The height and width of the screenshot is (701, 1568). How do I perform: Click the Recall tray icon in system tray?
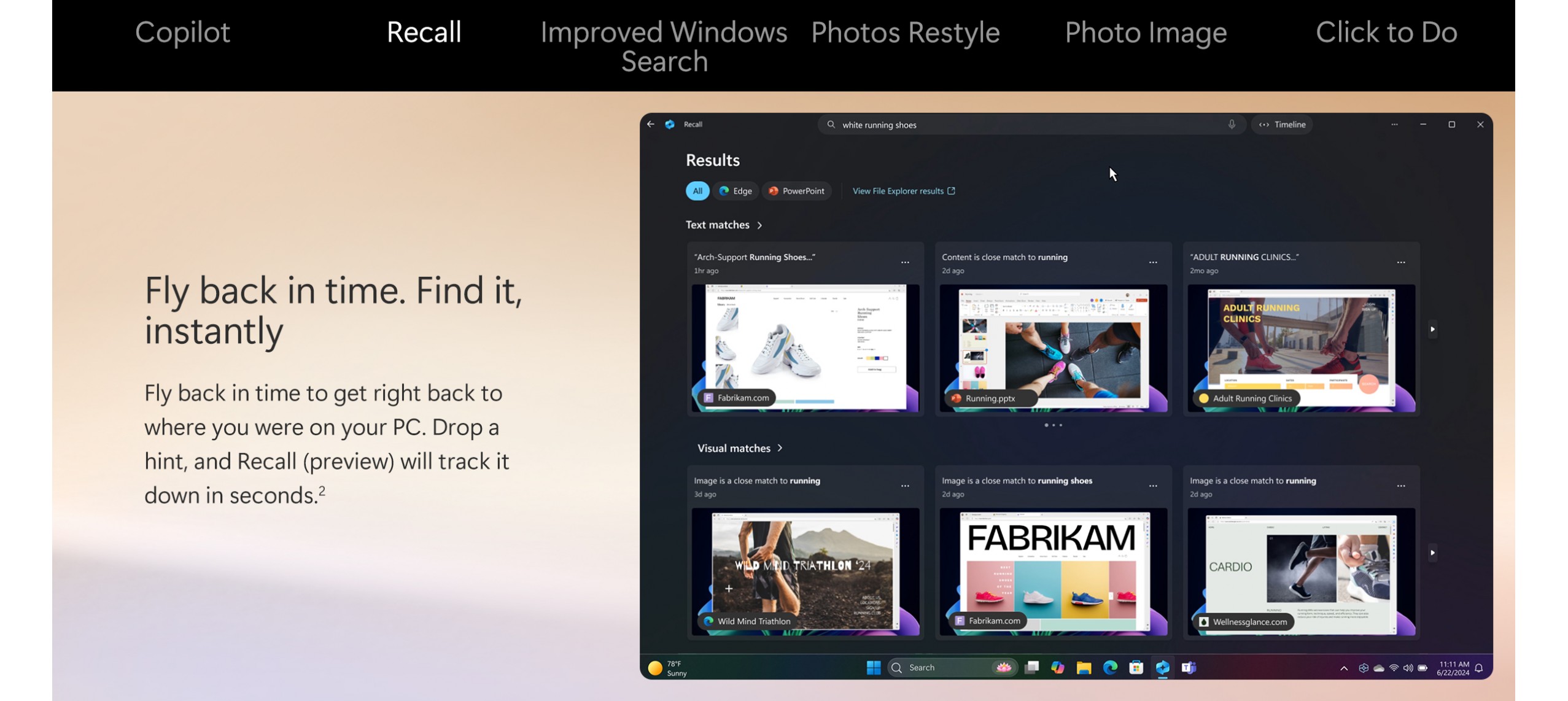(1364, 668)
